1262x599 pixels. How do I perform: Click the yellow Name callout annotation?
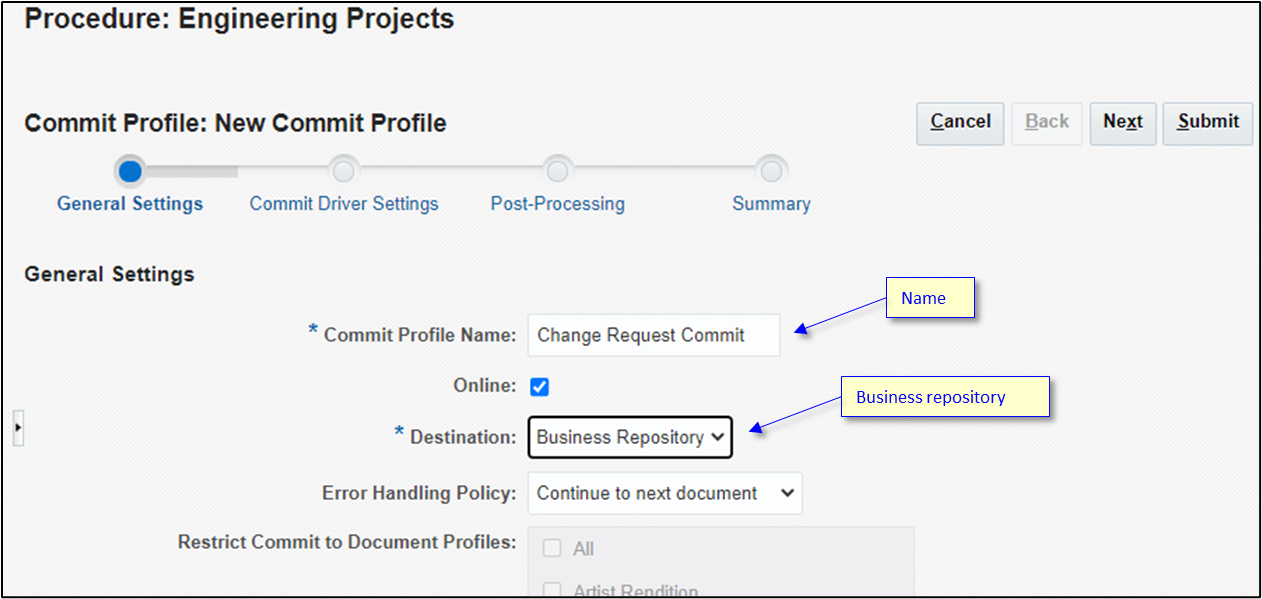[x=929, y=297]
